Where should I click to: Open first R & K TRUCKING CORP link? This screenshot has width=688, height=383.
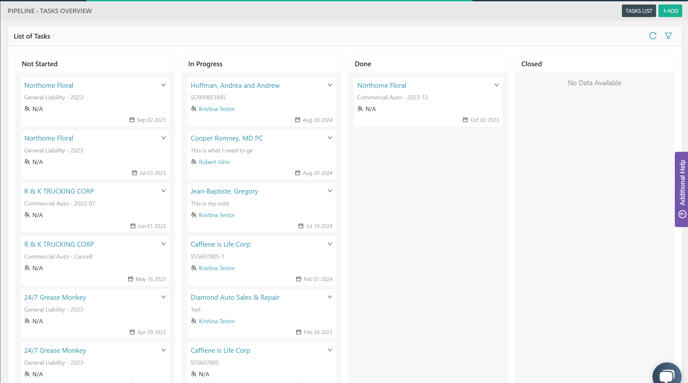pos(59,191)
